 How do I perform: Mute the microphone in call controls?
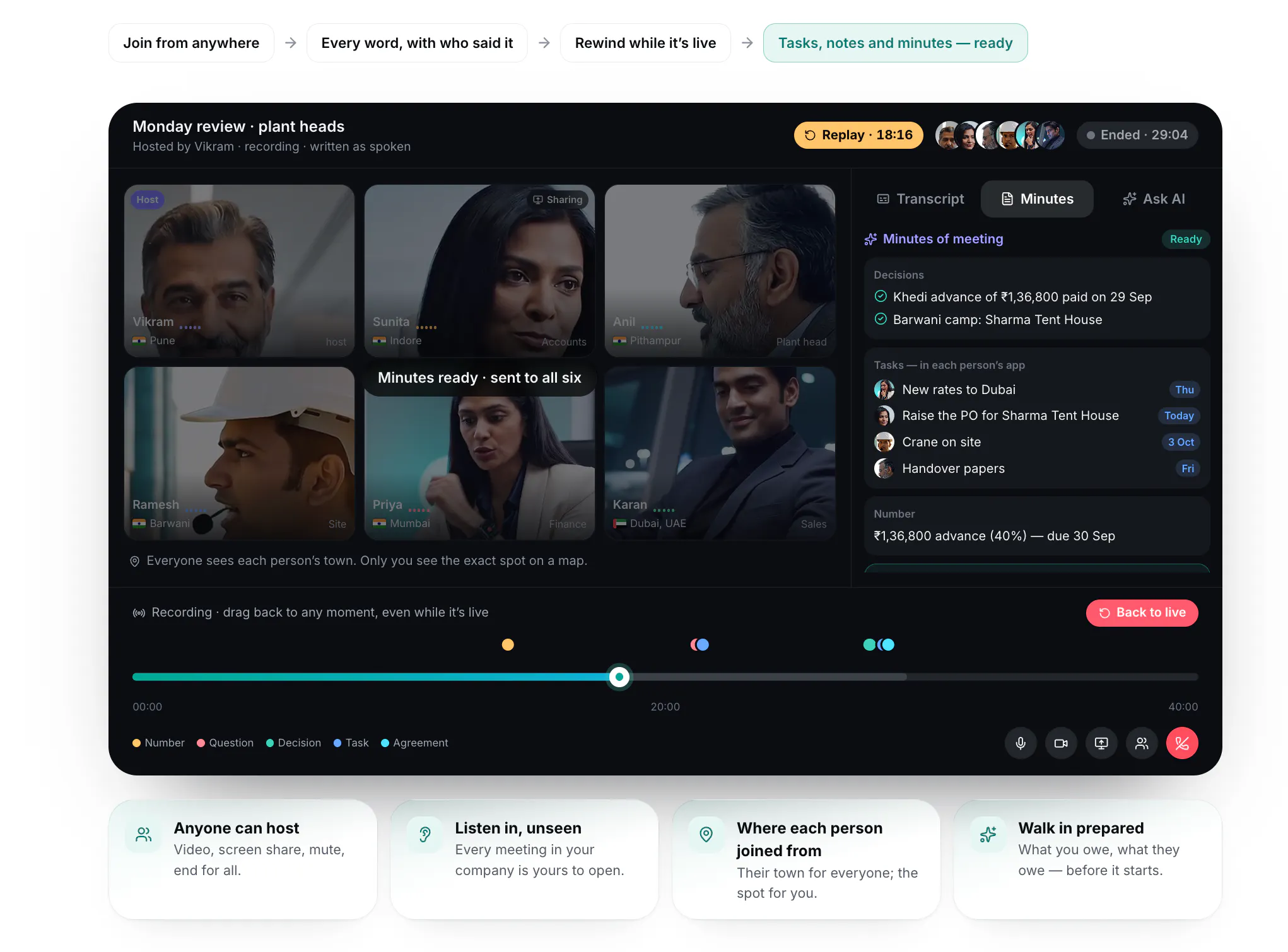tap(1020, 743)
